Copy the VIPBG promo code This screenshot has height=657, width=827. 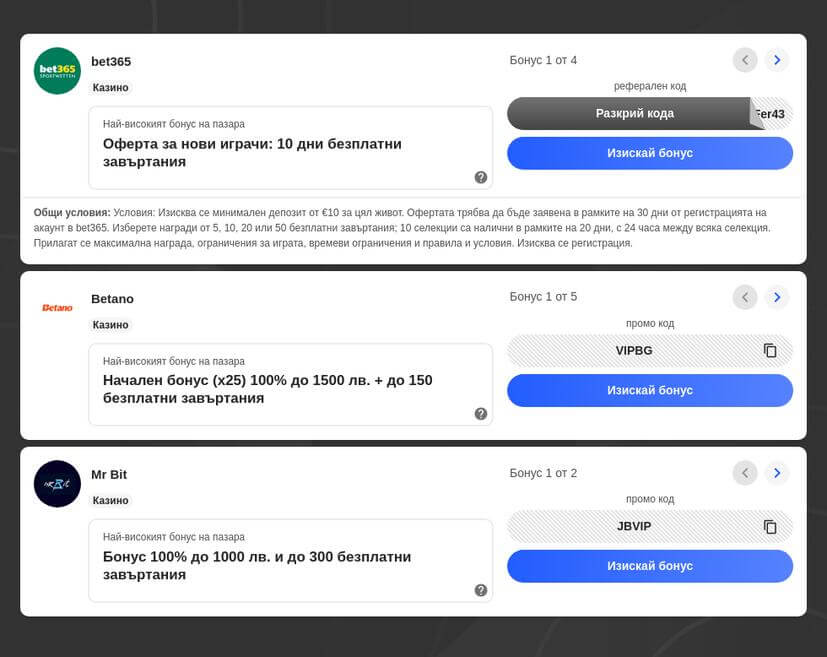click(x=770, y=351)
